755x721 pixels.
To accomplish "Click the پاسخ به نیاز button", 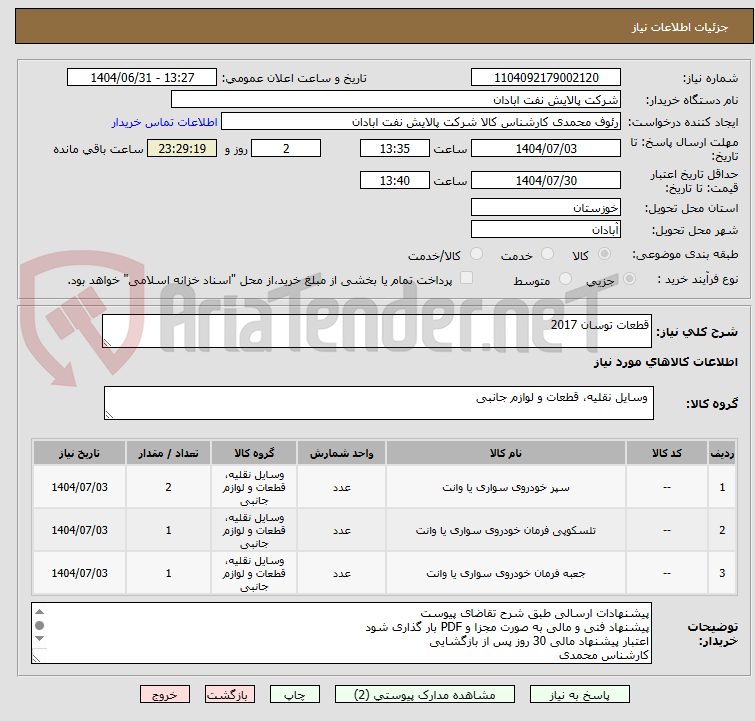I will tap(579, 695).
